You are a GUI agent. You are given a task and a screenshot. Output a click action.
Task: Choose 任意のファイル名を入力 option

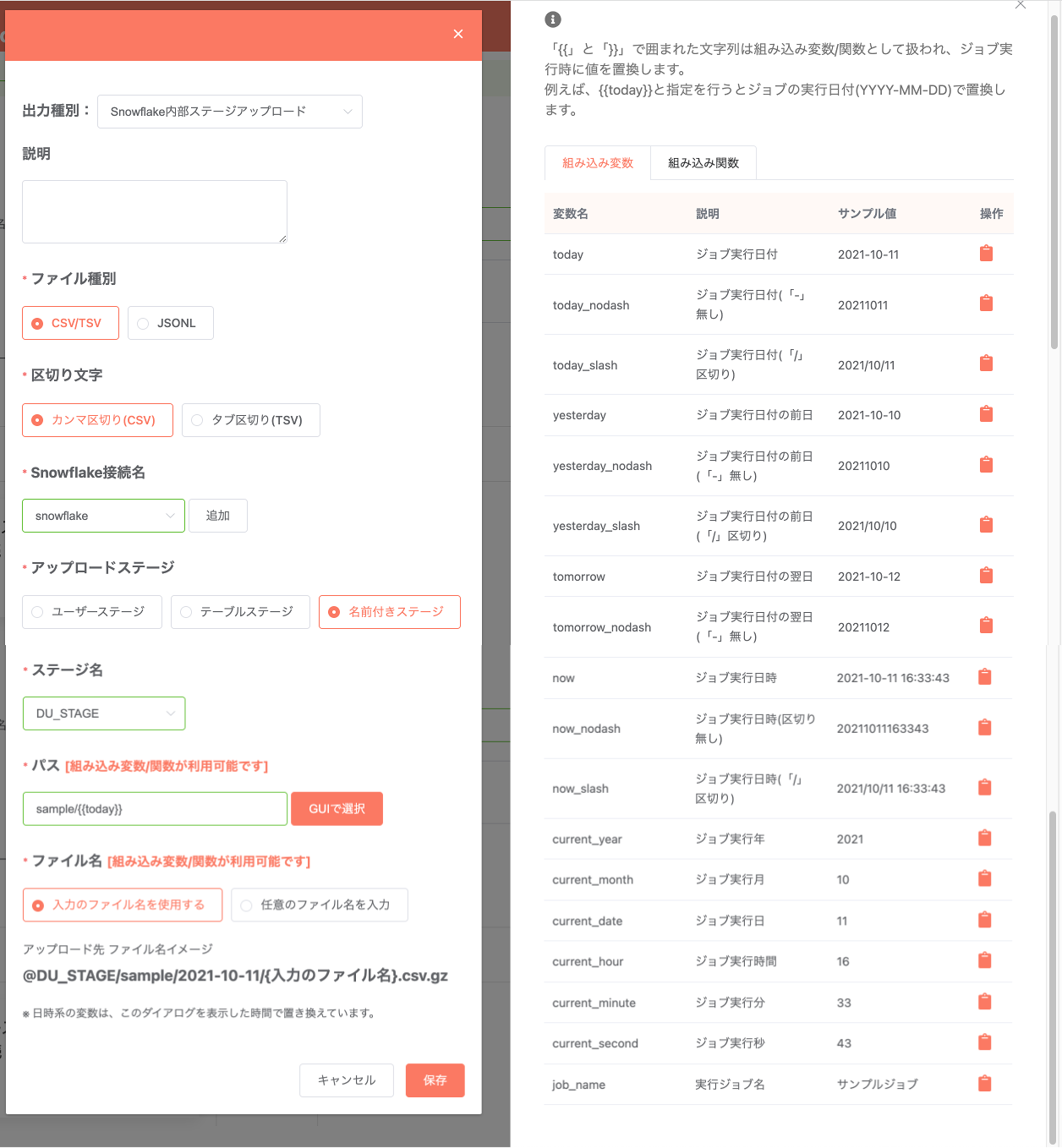320,905
